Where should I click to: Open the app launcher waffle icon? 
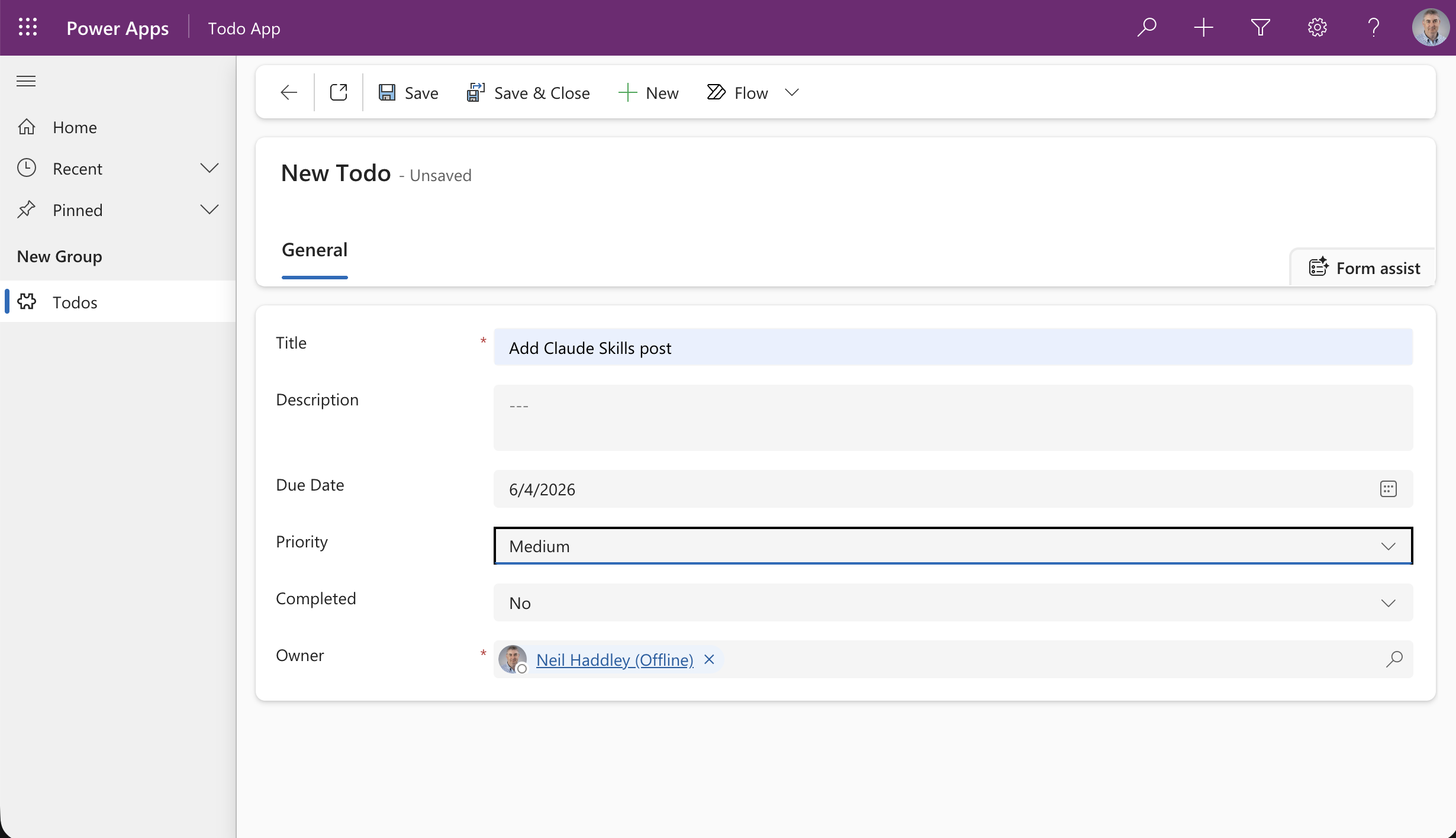(x=28, y=27)
